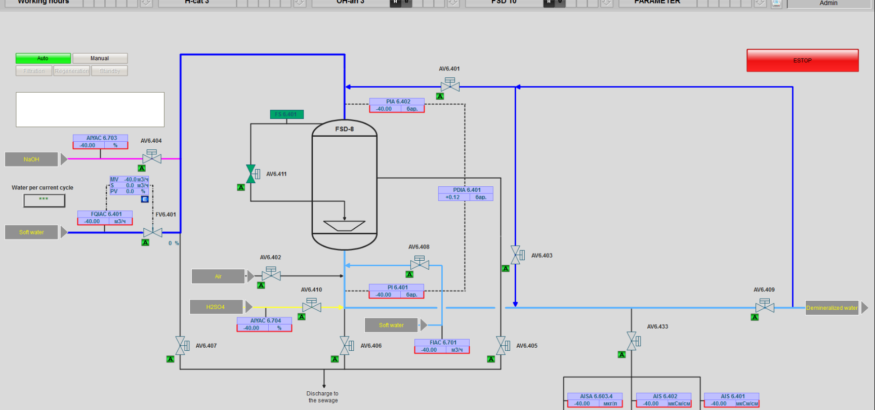The image size is (875, 410).
Task: Select the MV value row of the controller
Action: click(x=129, y=180)
